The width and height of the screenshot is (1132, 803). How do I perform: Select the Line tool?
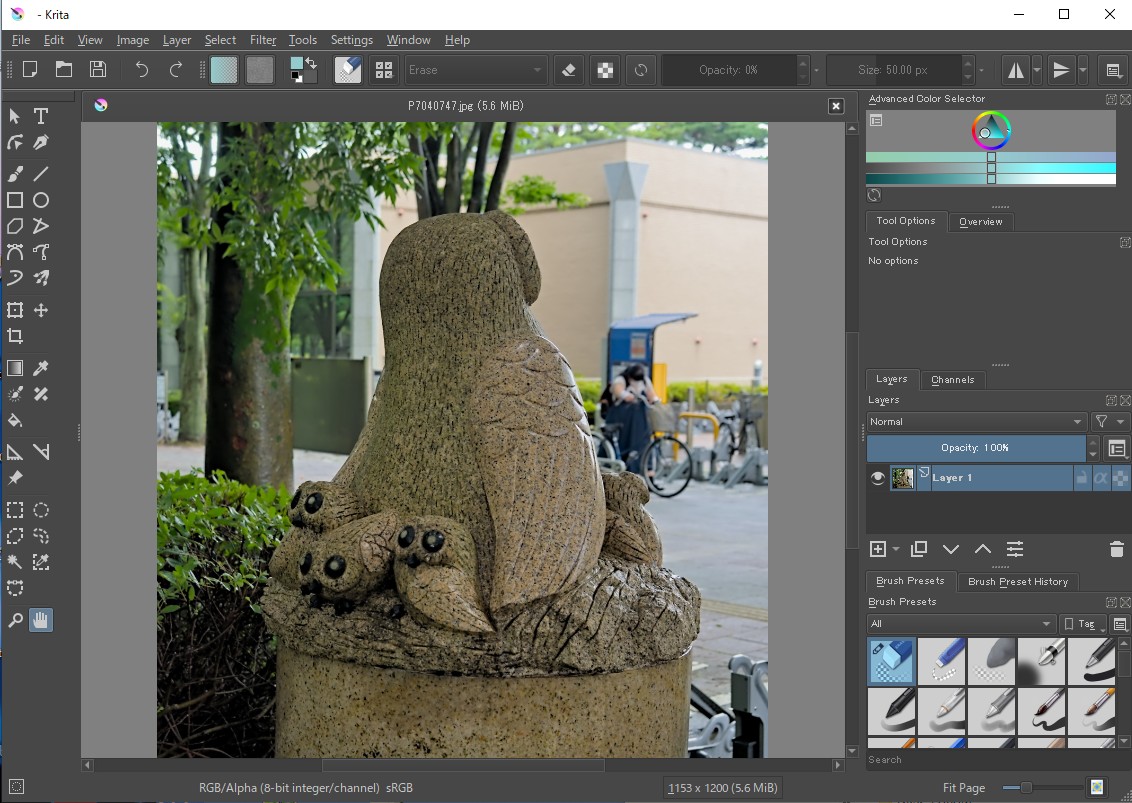tap(41, 173)
